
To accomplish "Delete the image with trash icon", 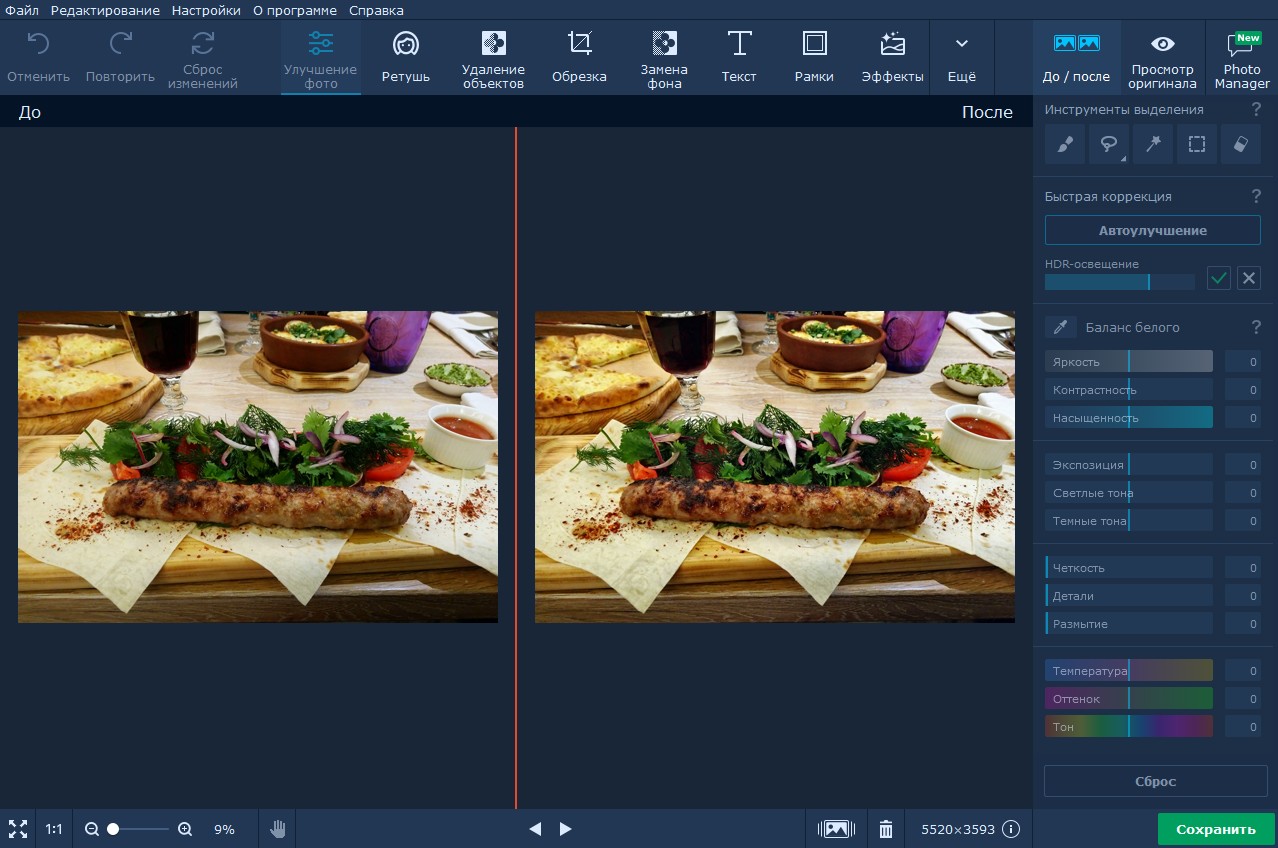I will (885, 829).
